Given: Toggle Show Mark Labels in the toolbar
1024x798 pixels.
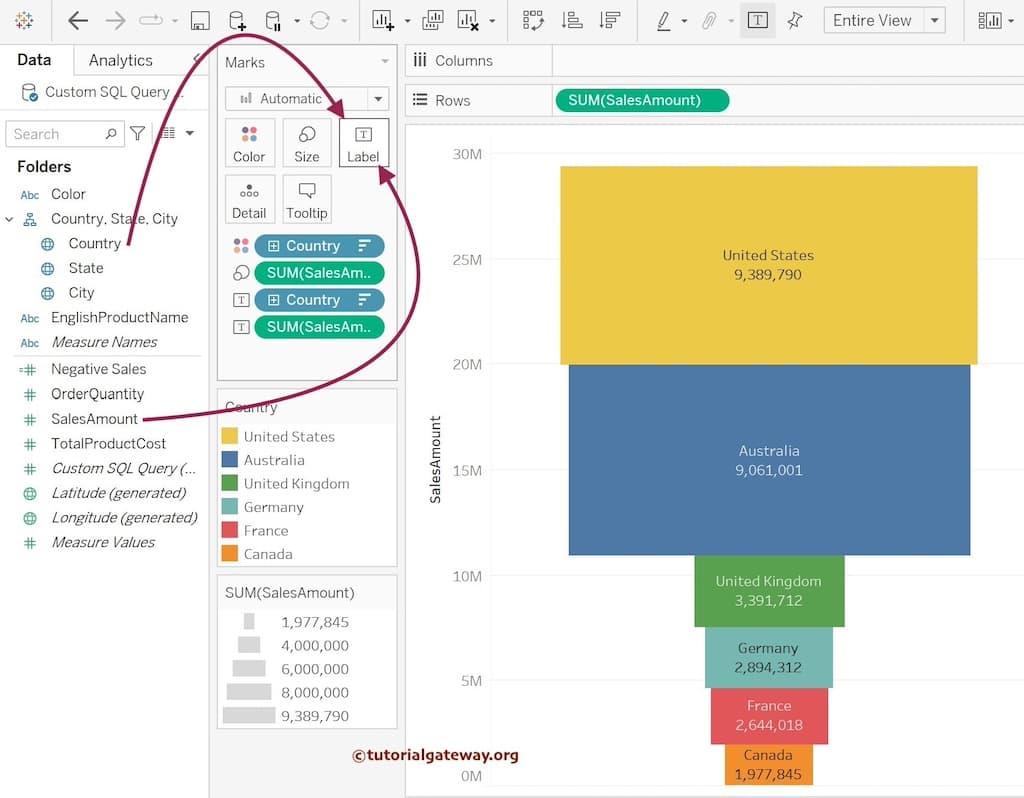Looking at the screenshot, I should [757, 21].
